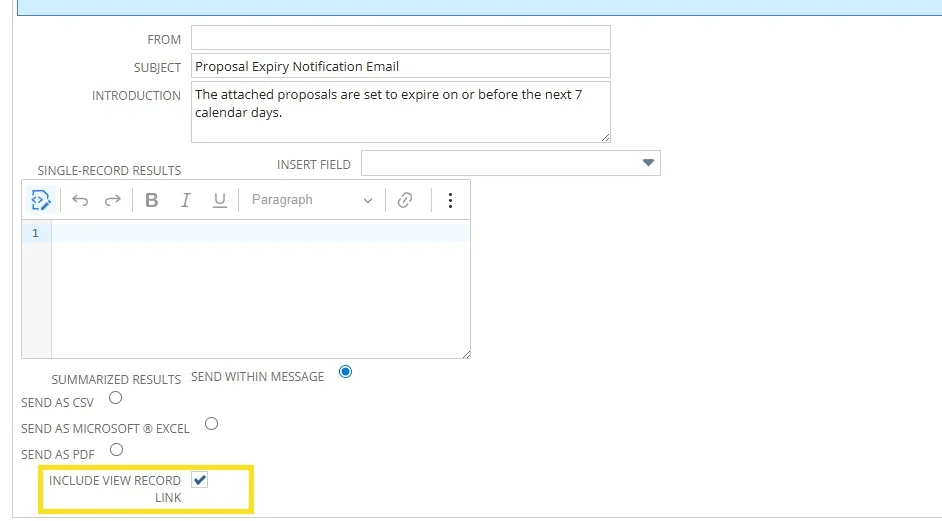Image resolution: width=942 pixels, height=521 pixels.
Task: Click into the Introduction text area
Action: point(401,112)
